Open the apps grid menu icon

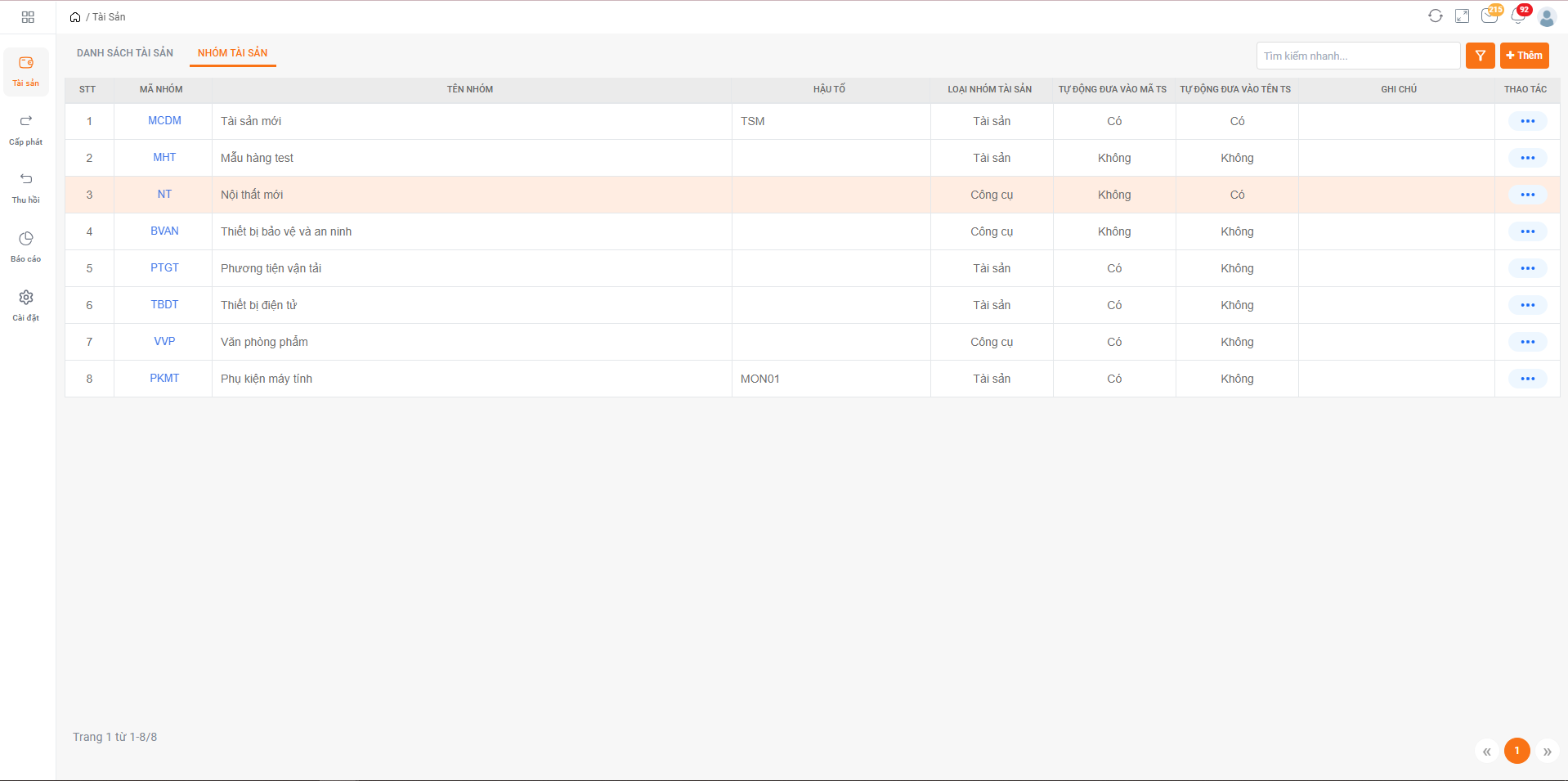click(x=28, y=17)
